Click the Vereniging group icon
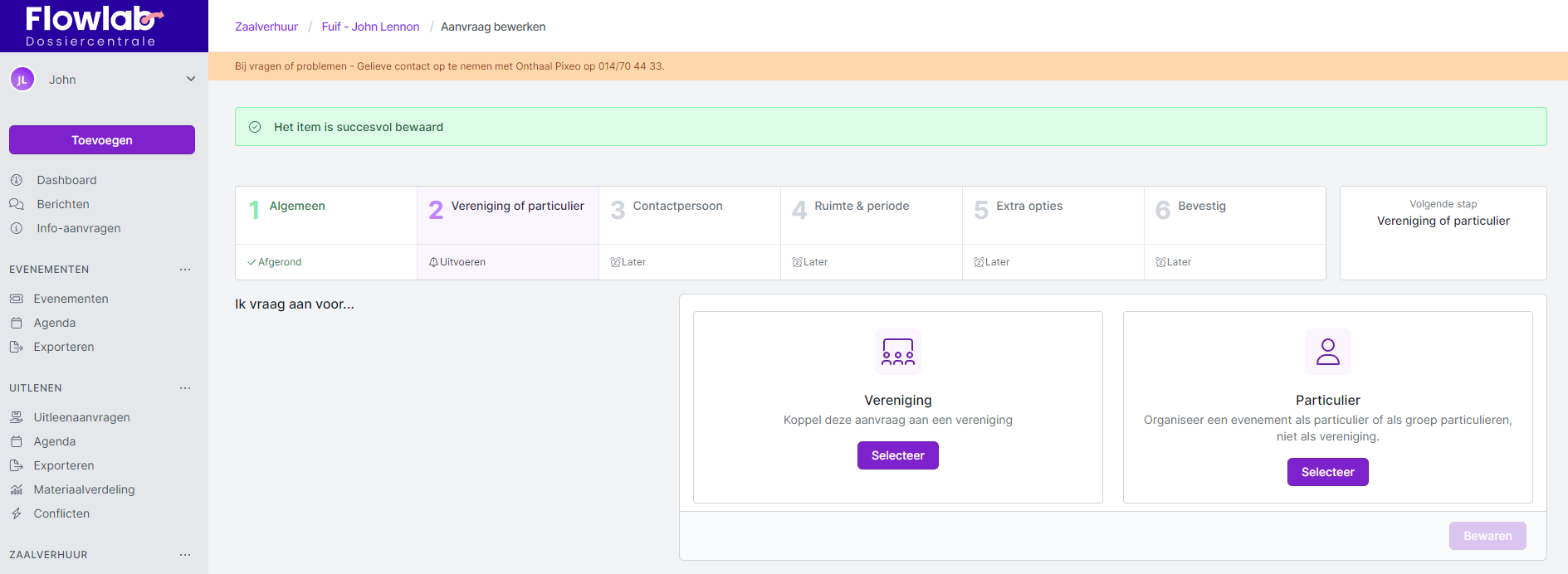Screen dimensions: 1568x574 pos(897,352)
